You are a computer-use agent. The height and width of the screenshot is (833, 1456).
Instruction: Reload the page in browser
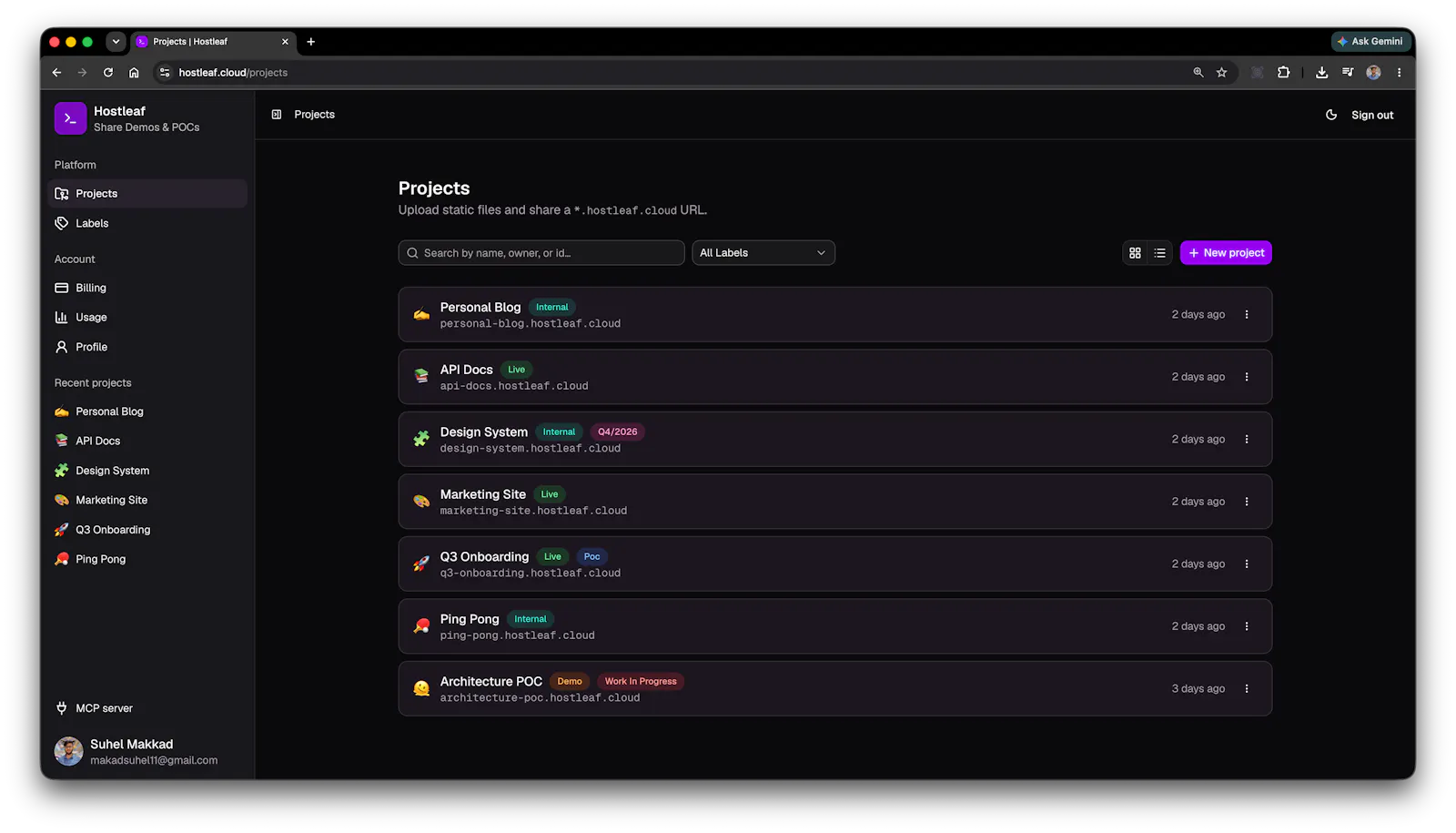(108, 73)
